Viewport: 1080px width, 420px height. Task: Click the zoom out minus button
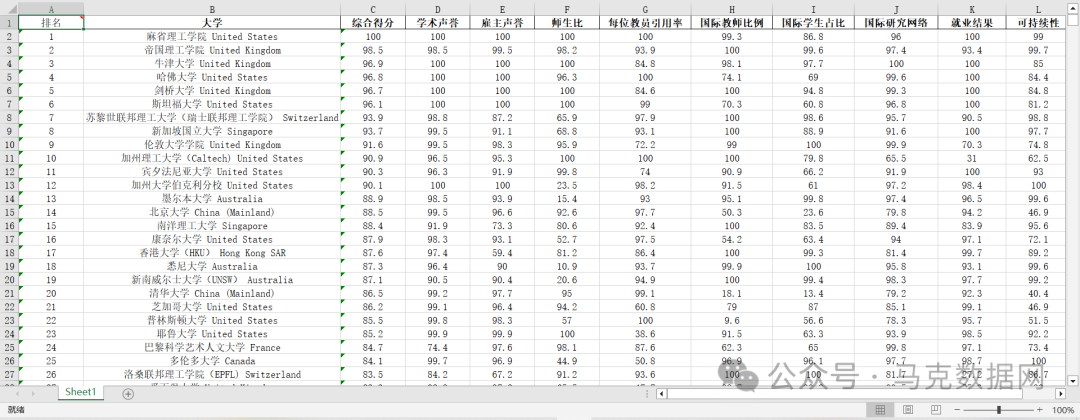(x=958, y=410)
